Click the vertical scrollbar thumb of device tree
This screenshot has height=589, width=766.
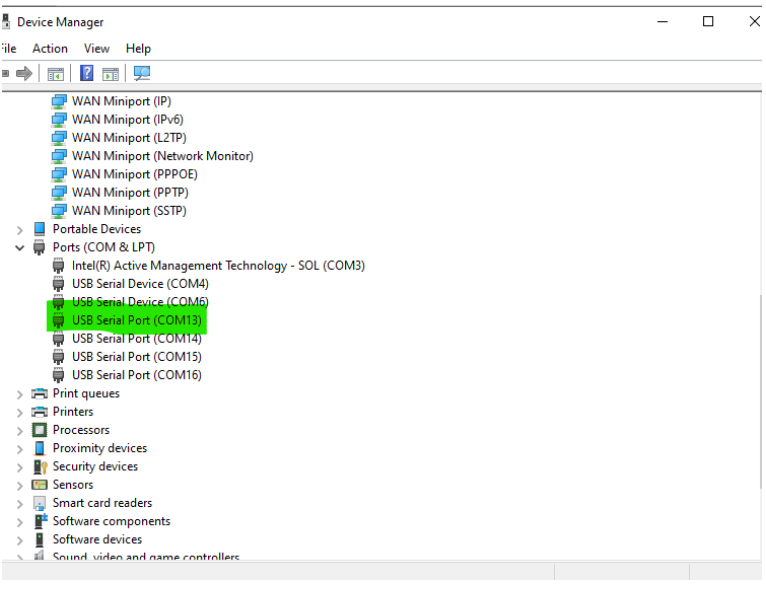click(761, 391)
